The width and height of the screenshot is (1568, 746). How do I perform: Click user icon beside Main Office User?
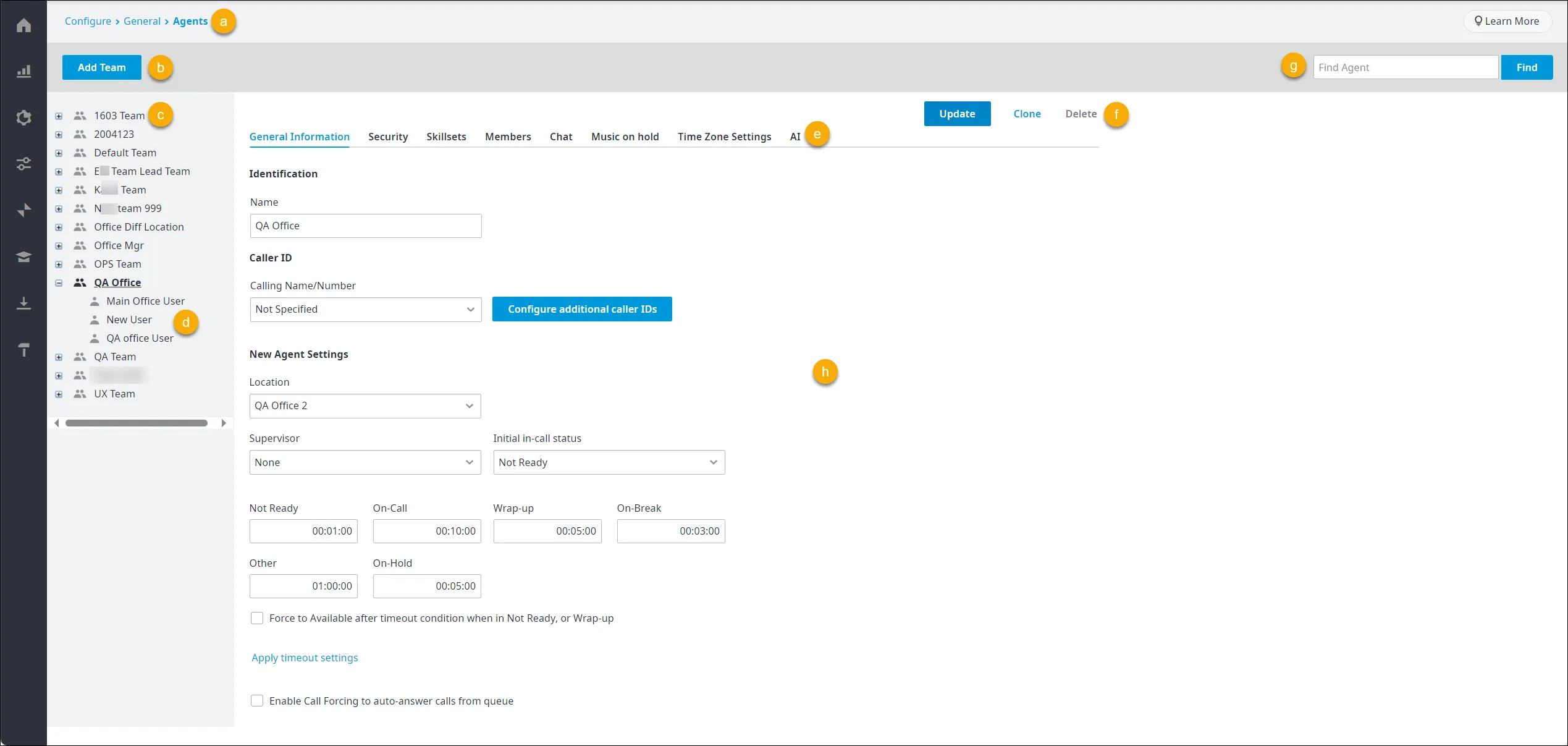(x=95, y=301)
